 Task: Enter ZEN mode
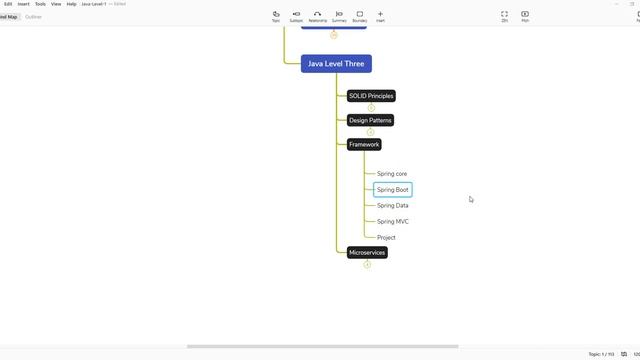(x=504, y=16)
